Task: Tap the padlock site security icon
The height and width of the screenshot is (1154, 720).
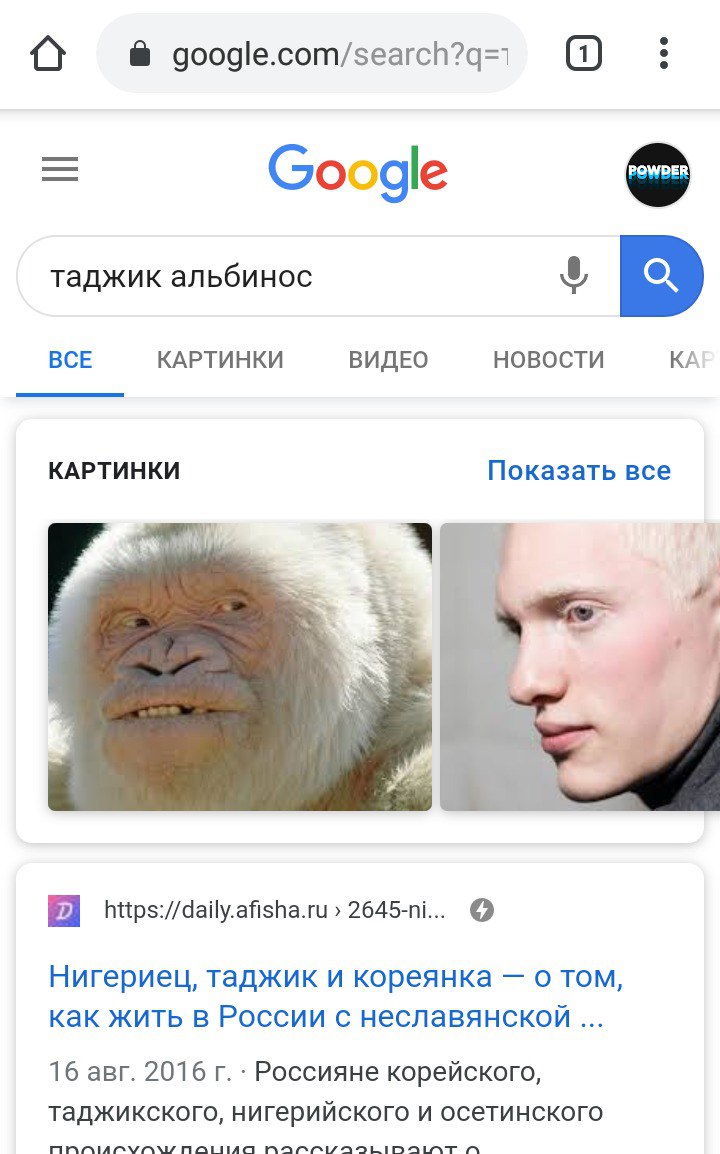Action: pos(140,53)
